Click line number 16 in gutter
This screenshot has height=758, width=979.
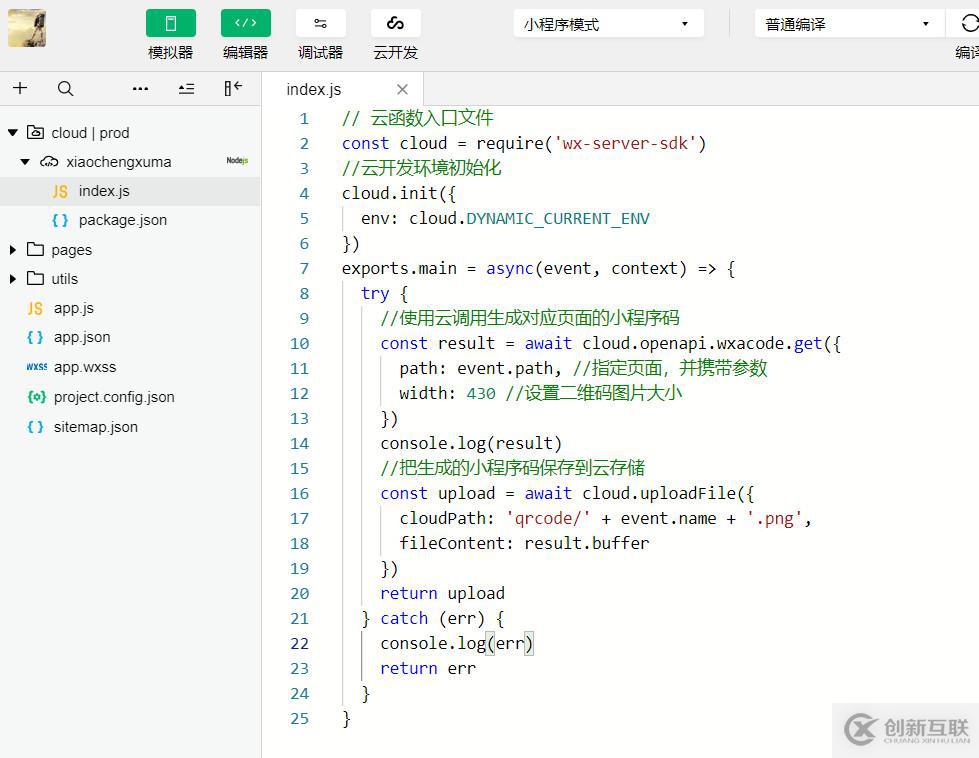(x=299, y=493)
